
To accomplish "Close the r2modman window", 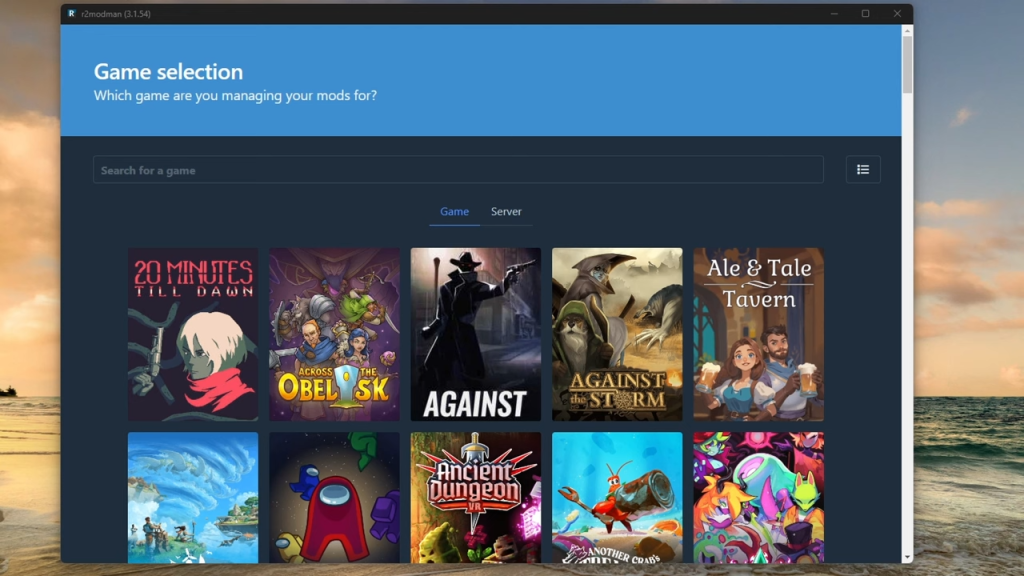I will (x=897, y=14).
